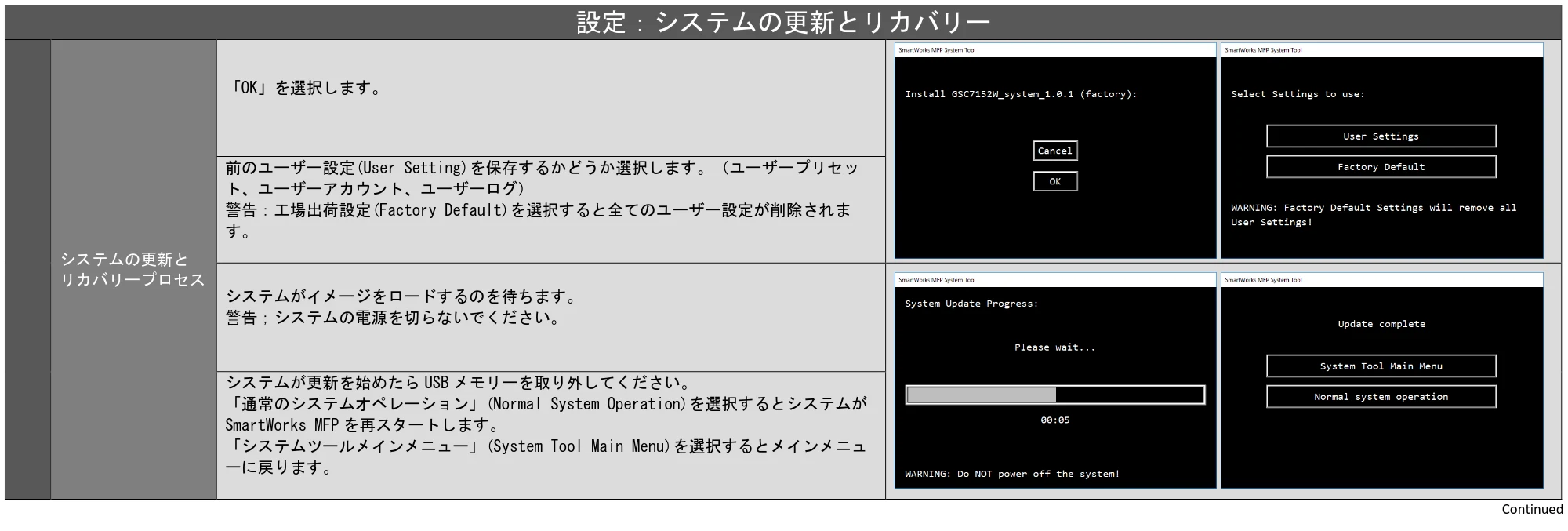The height and width of the screenshot is (531, 1568).
Task: Click the 警告：システムの電源を切らないでください line
Action: [x=394, y=318]
